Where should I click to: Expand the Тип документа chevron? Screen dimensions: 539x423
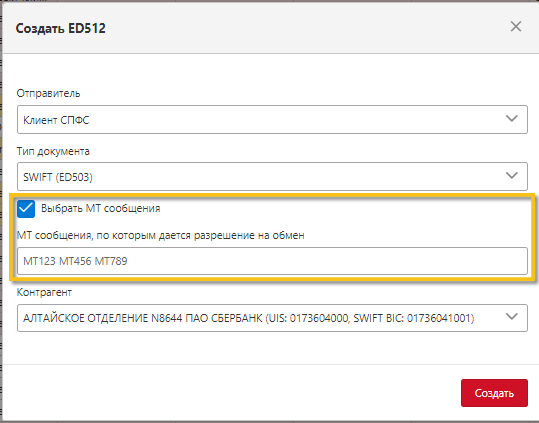pyautogui.click(x=512, y=176)
